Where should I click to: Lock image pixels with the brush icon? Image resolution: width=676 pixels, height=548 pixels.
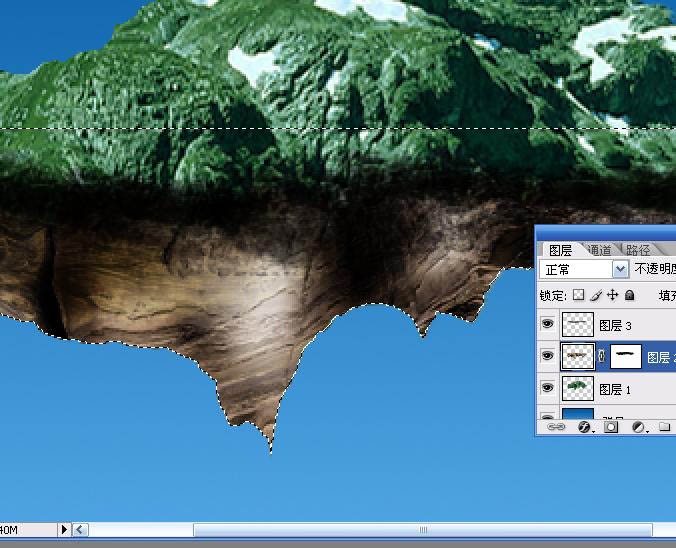click(596, 295)
